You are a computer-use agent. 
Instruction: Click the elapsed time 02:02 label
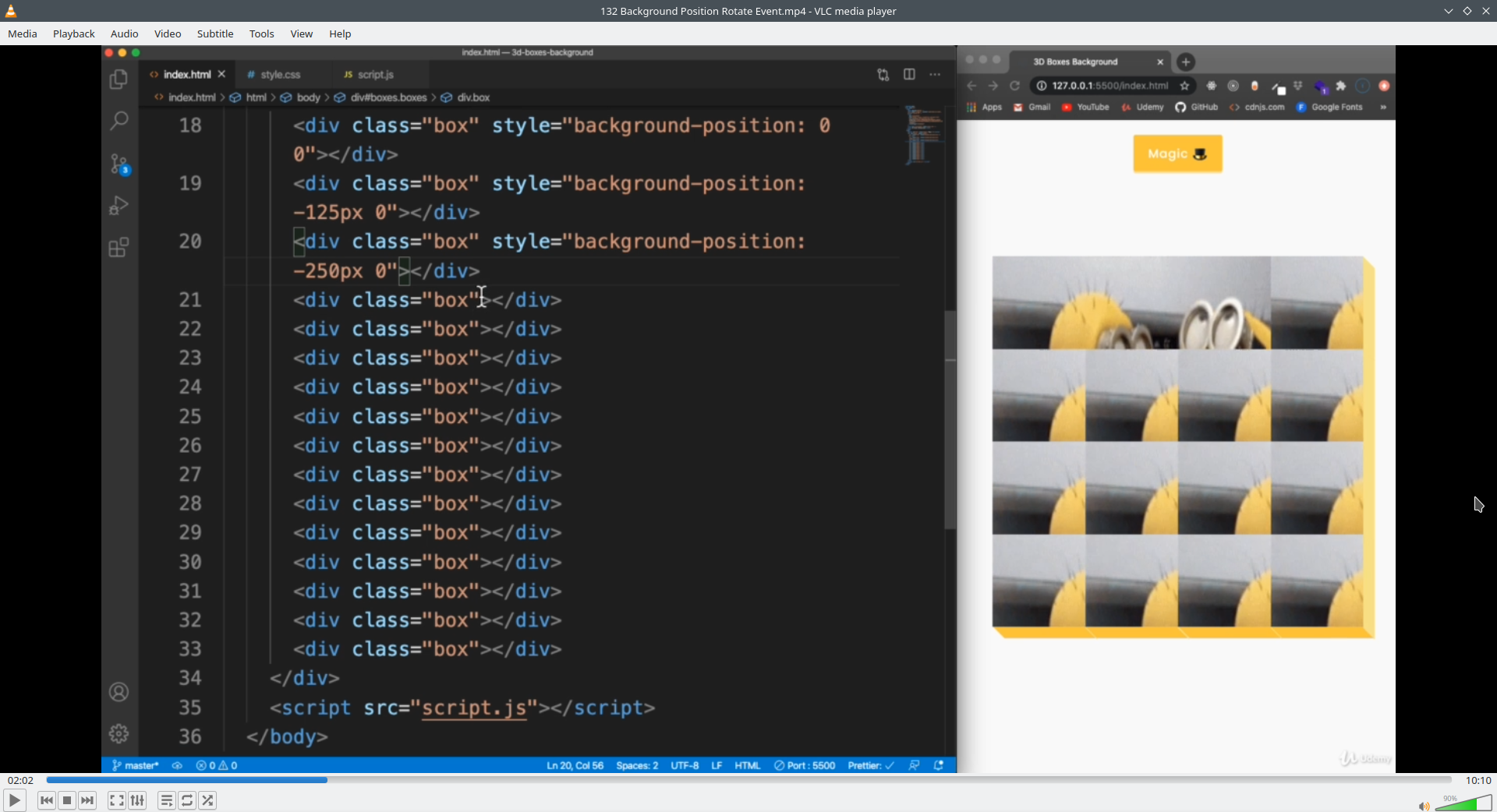point(21,780)
